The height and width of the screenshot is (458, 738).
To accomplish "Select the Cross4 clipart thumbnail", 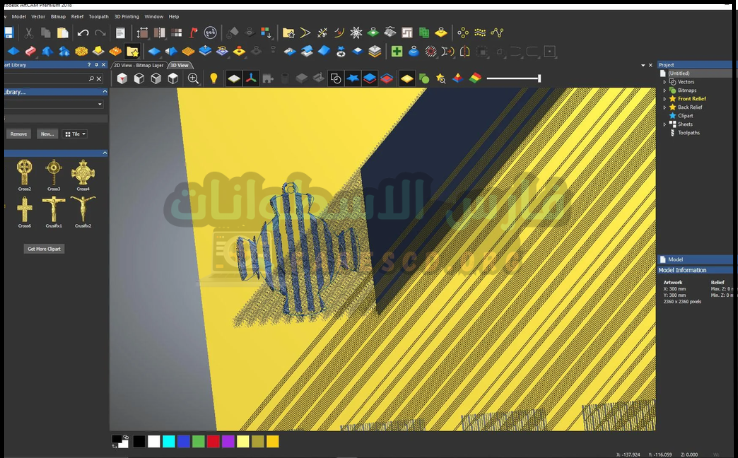I will point(83,173).
